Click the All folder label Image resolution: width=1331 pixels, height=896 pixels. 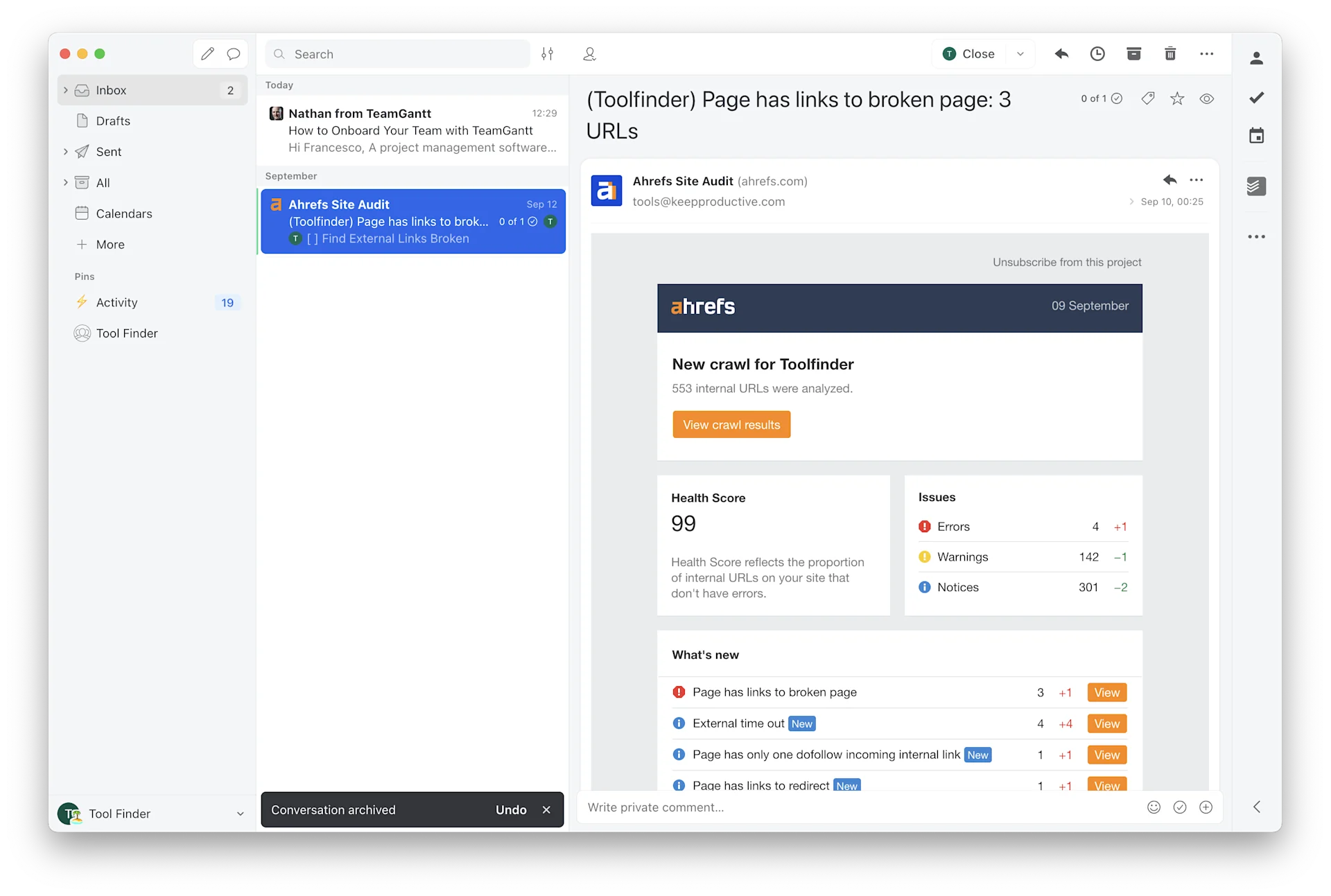[103, 183]
